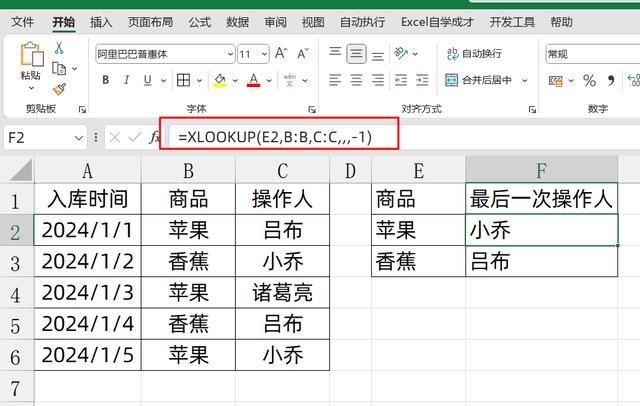Screen dimensions: 640x406
Task: Click cell containing 诸葛亮
Action: click(x=282, y=293)
